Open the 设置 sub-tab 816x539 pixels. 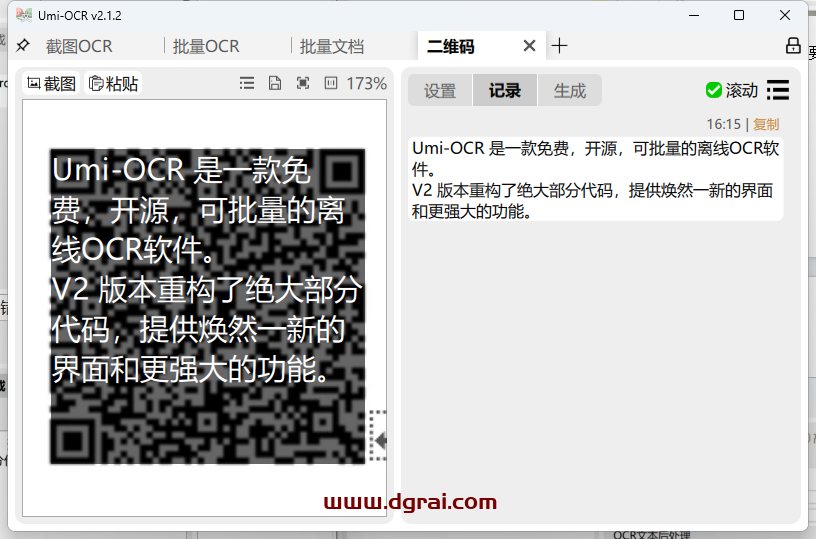coord(440,91)
